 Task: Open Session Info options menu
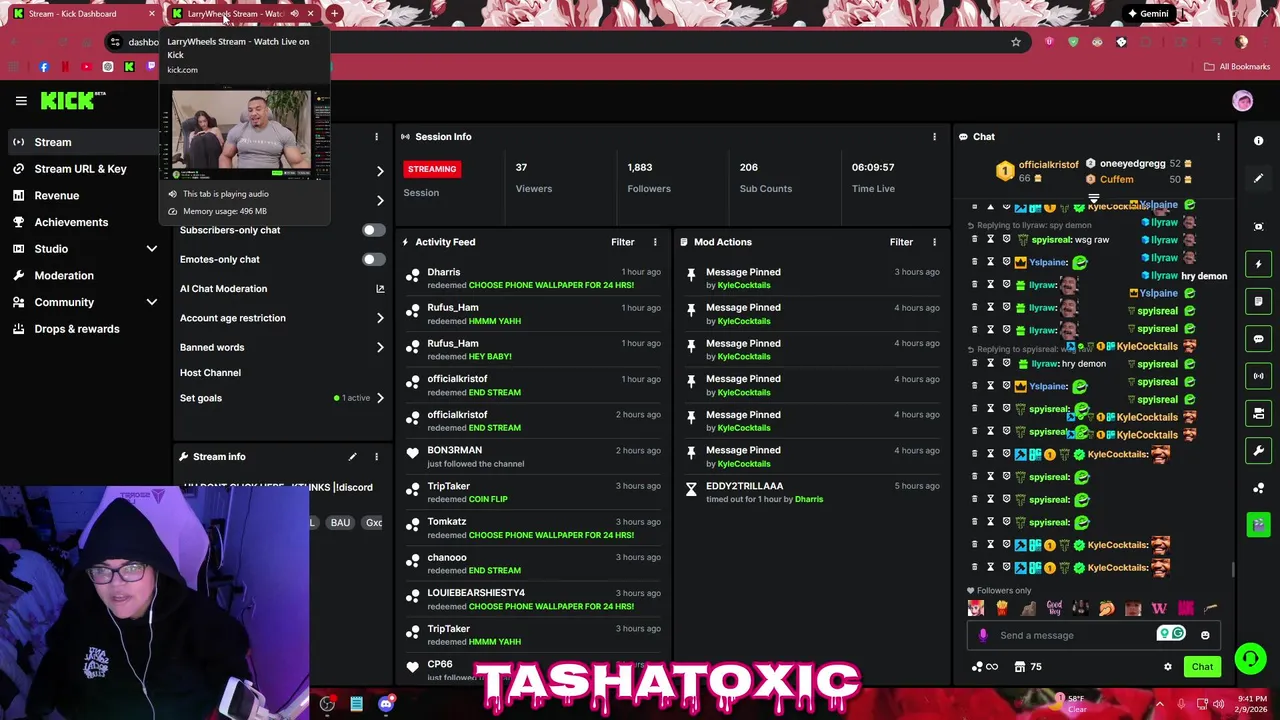click(x=935, y=137)
